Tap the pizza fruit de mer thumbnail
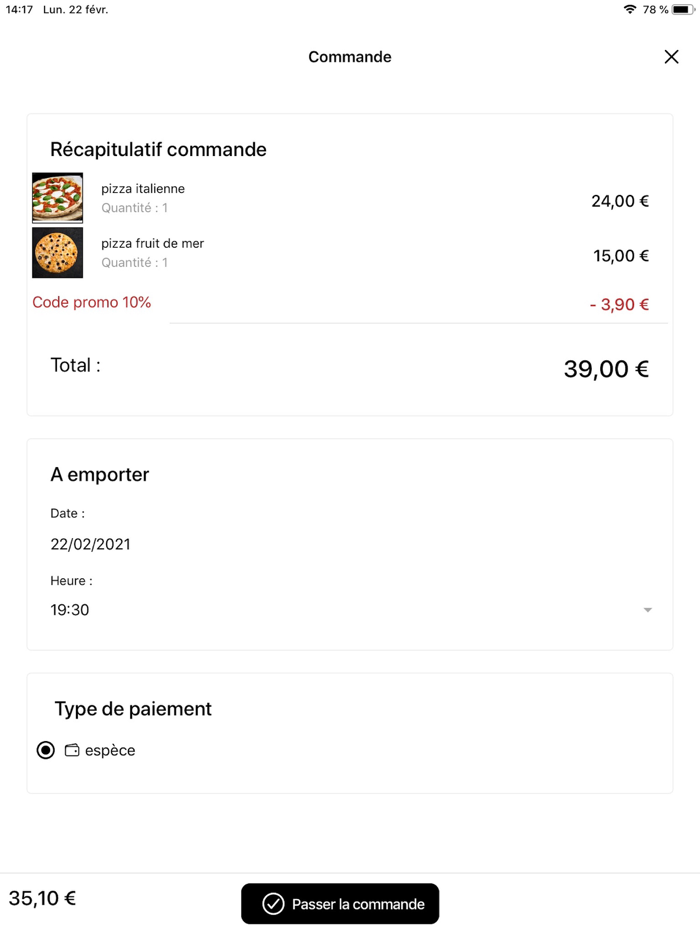Image resolution: width=700 pixels, height=934 pixels. click(x=57, y=252)
